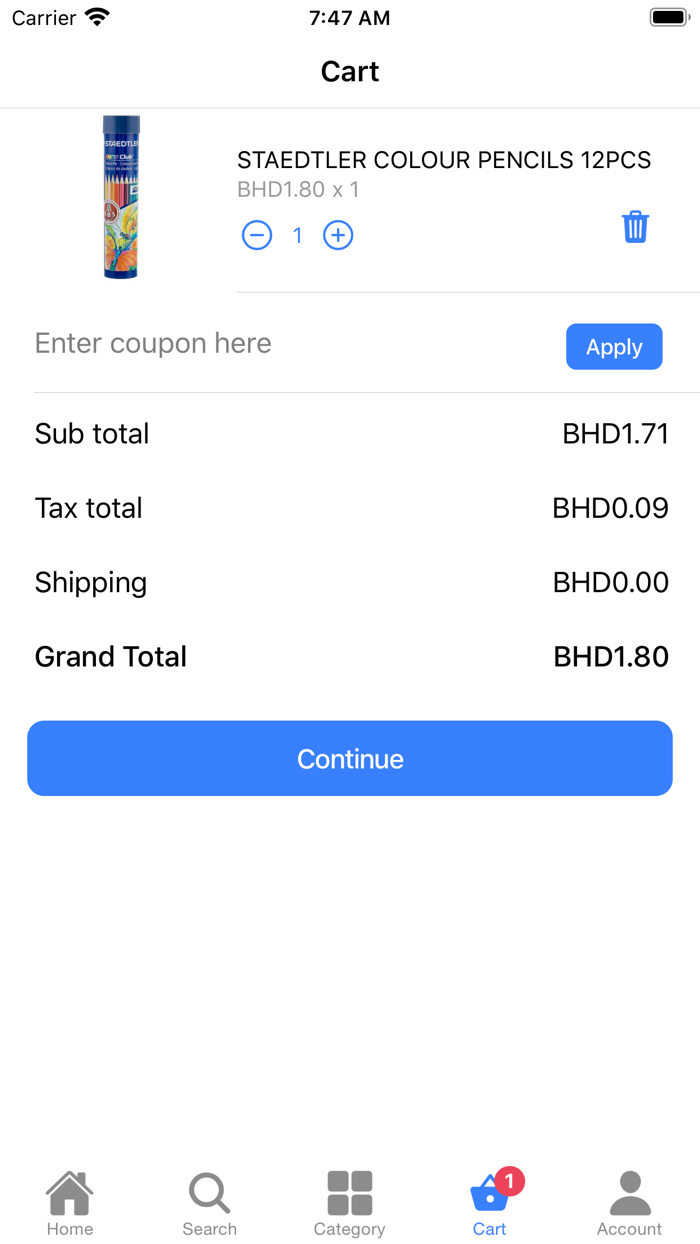Viewport: 700px width, 1244px height.
Task: Tap the Grand Total amount BHD1.80
Action: click(x=611, y=657)
